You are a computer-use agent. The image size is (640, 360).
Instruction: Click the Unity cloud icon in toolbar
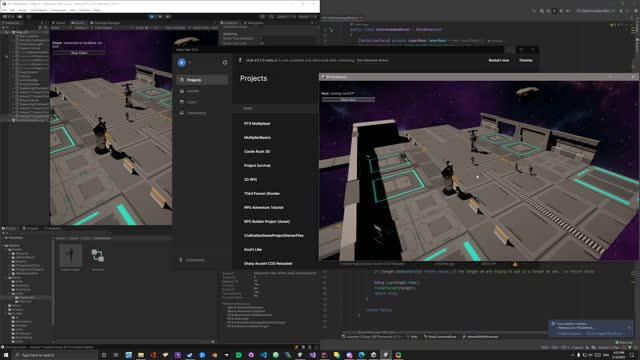[x=20, y=17]
